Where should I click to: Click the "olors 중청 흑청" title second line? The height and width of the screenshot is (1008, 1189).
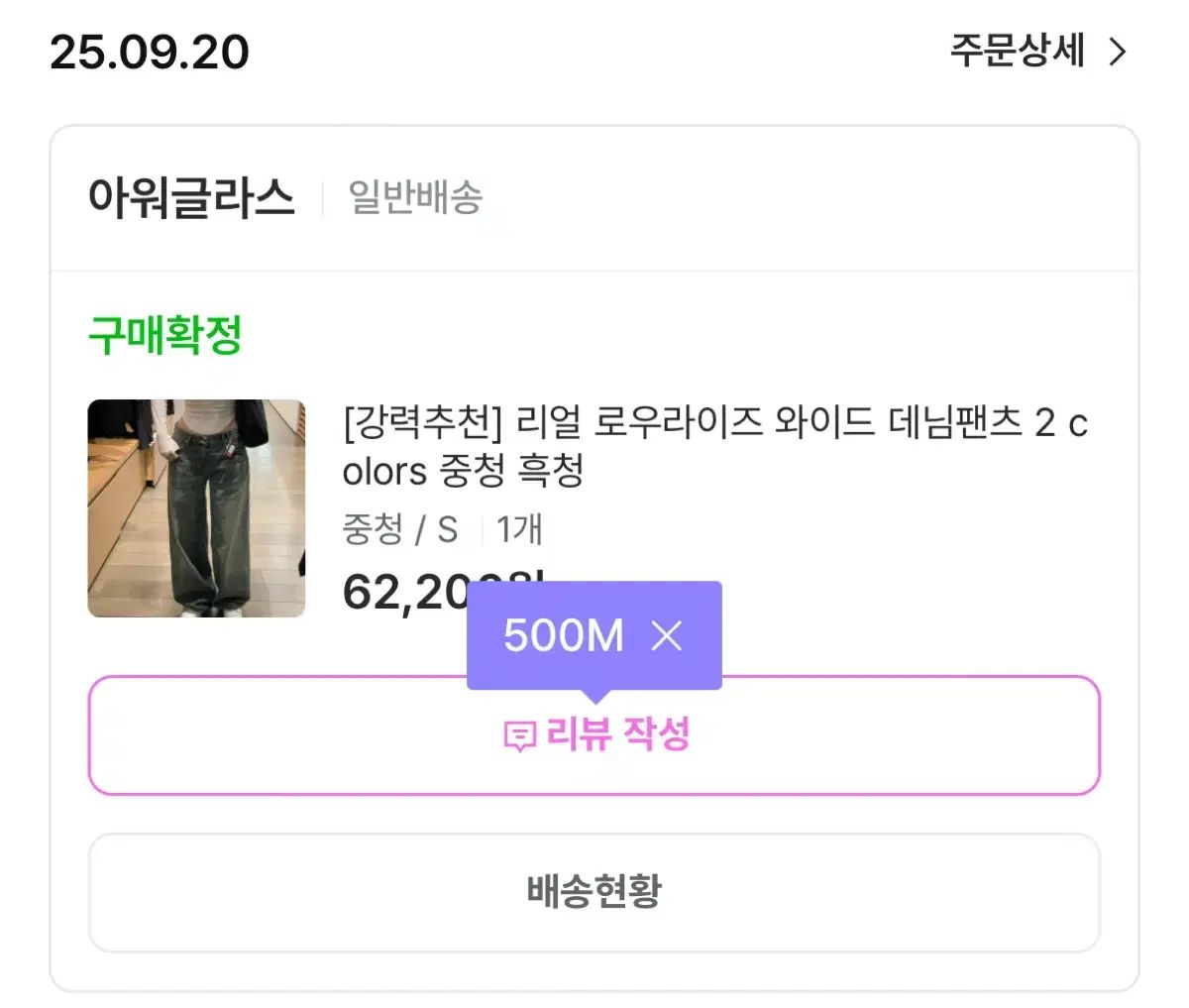pyautogui.click(x=463, y=471)
